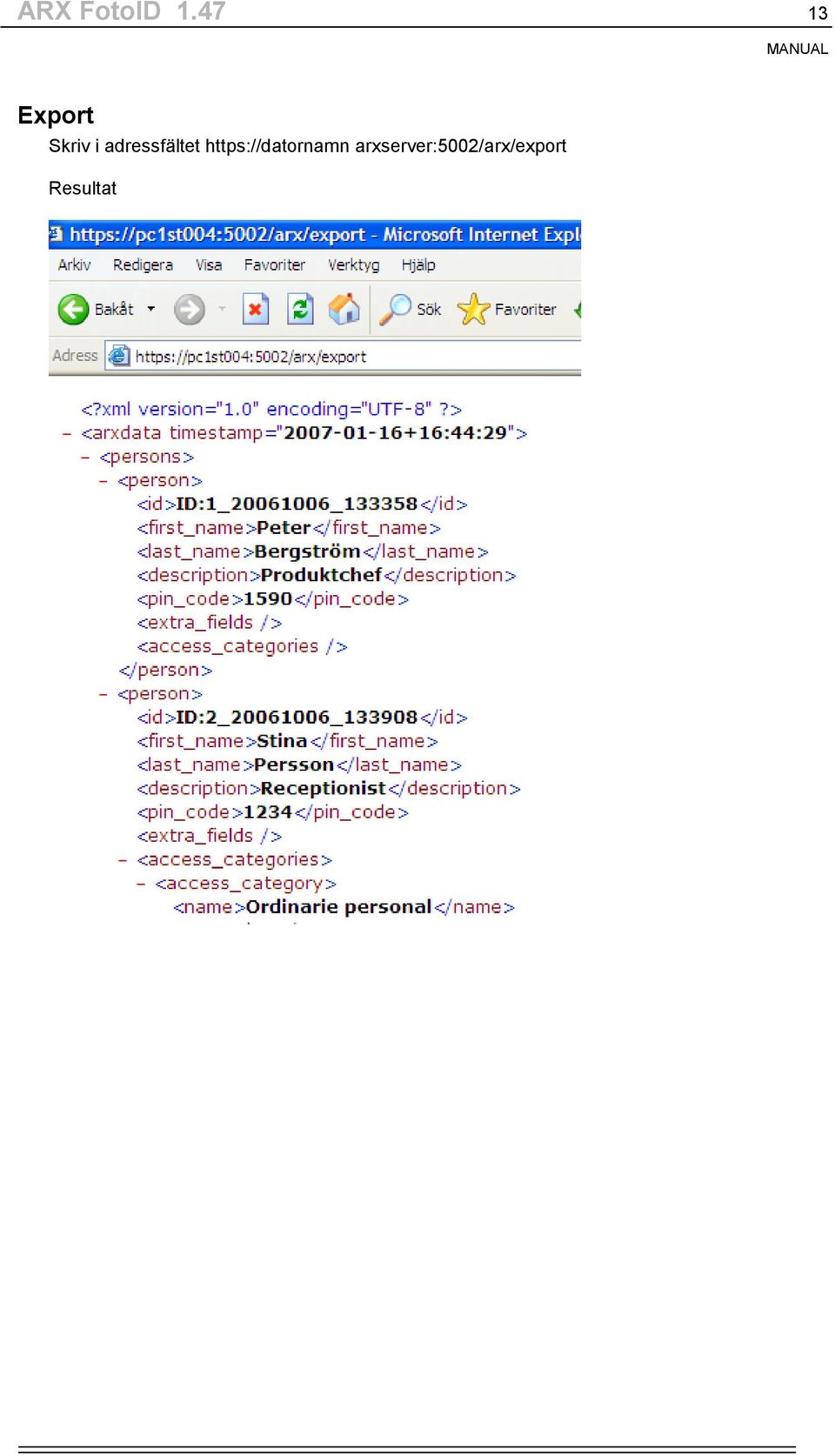Open the Verktyg menu

(x=354, y=264)
